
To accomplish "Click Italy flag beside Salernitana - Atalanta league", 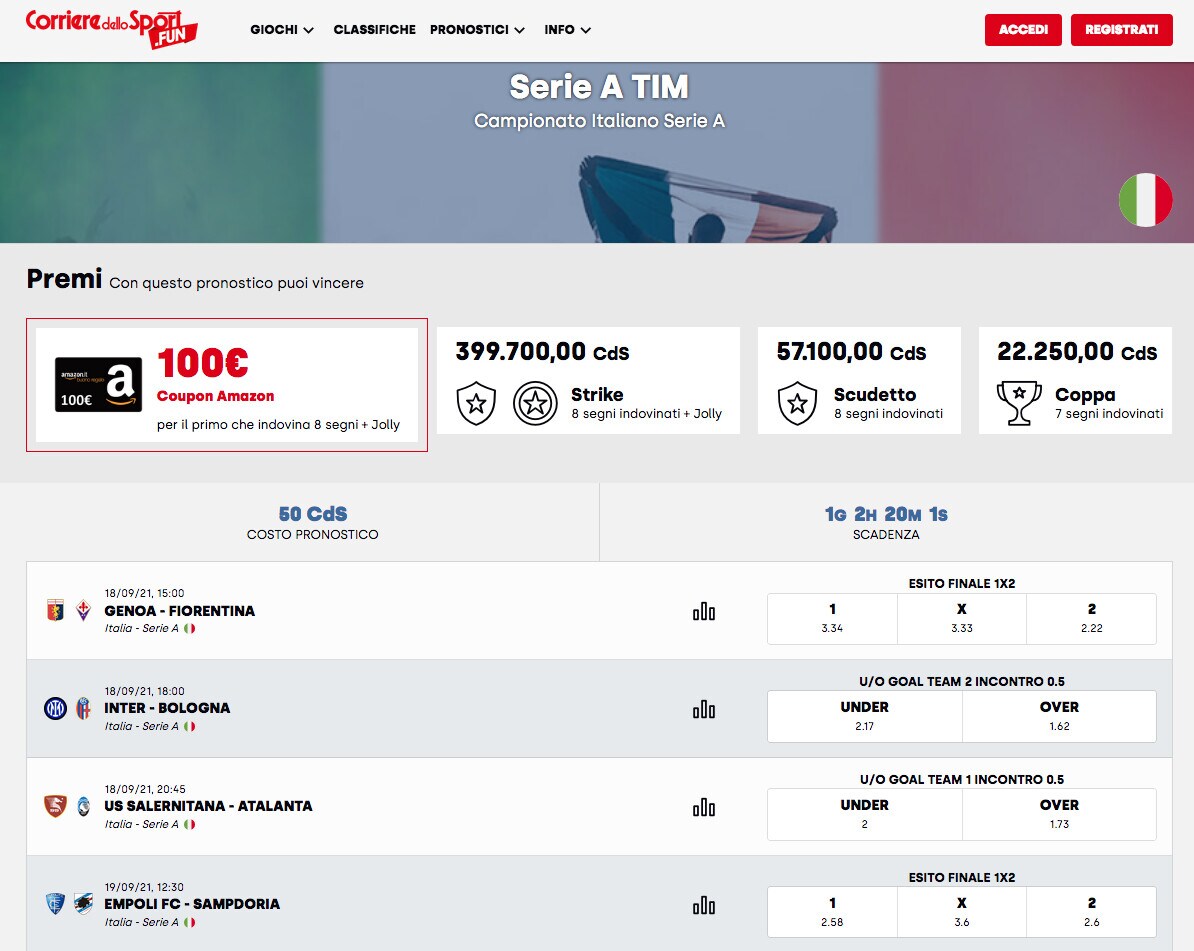I will click(x=190, y=825).
